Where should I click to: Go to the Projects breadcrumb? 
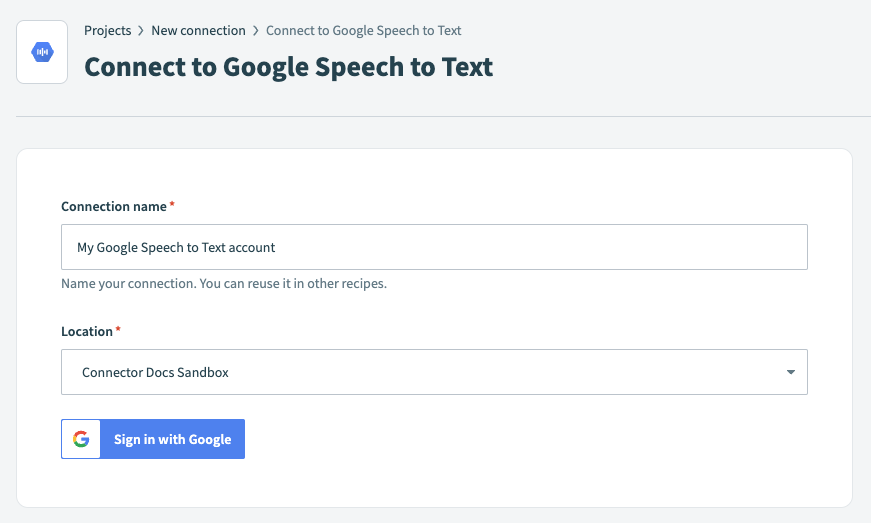point(107,31)
